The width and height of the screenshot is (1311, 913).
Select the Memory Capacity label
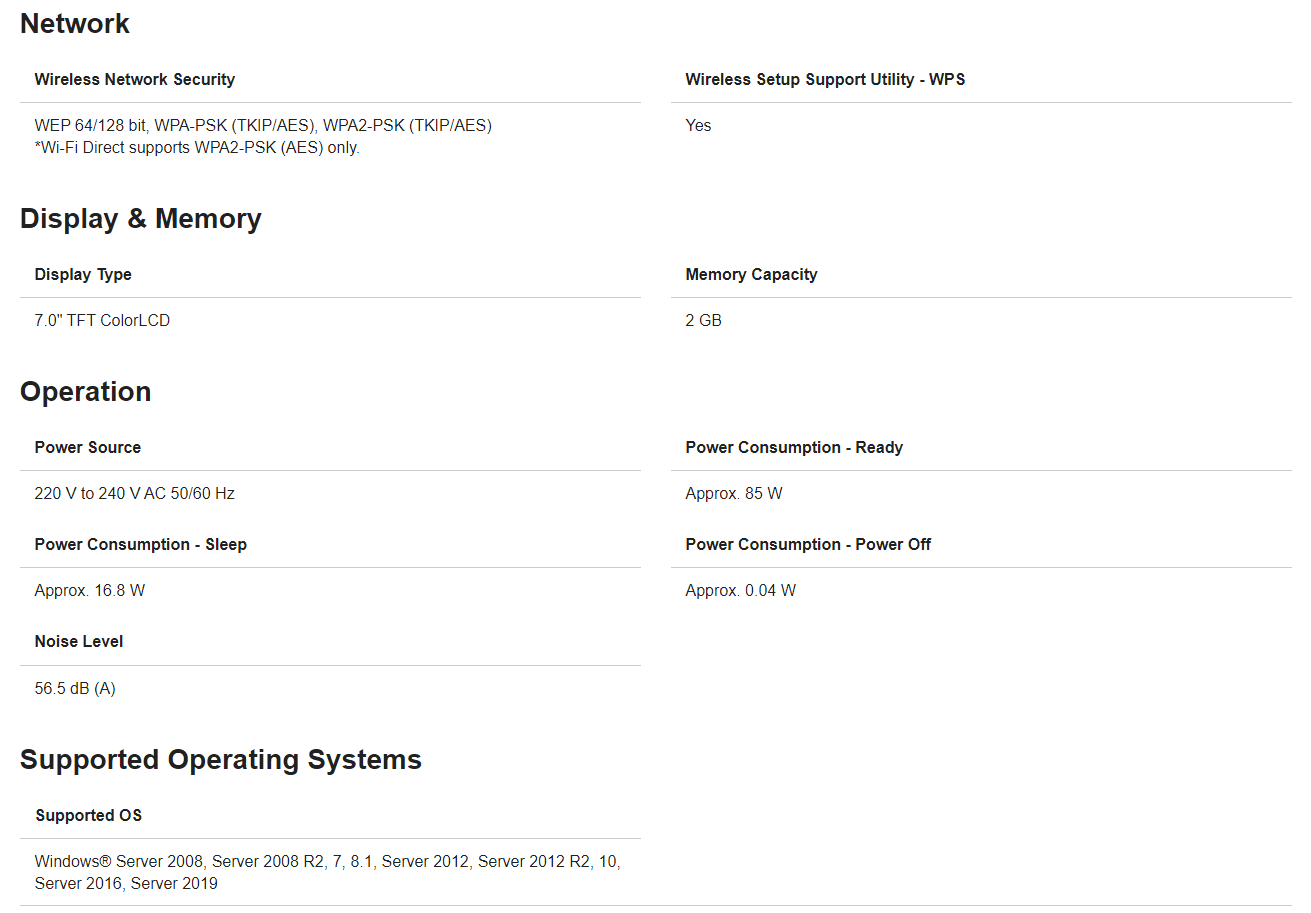point(751,274)
